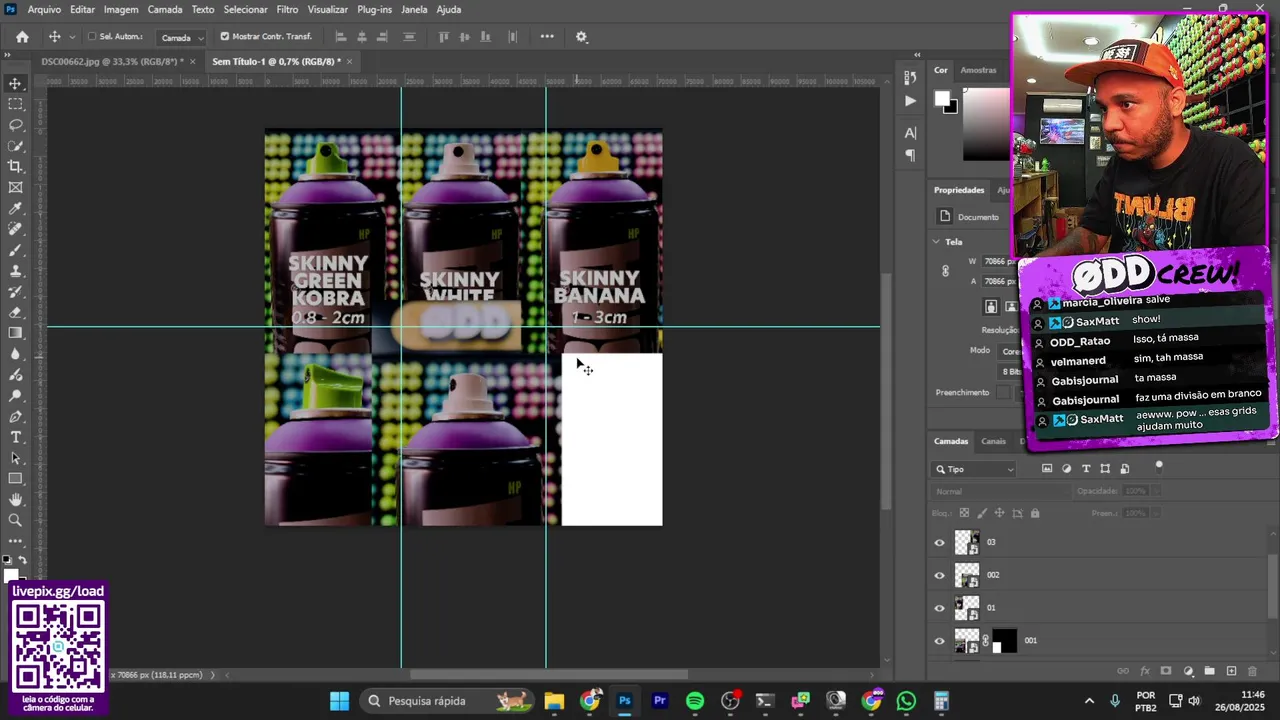Image resolution: width=1280 pixels, height=720 pixels.
Task: Click the align top edges icon
Action: click(444, 37)
